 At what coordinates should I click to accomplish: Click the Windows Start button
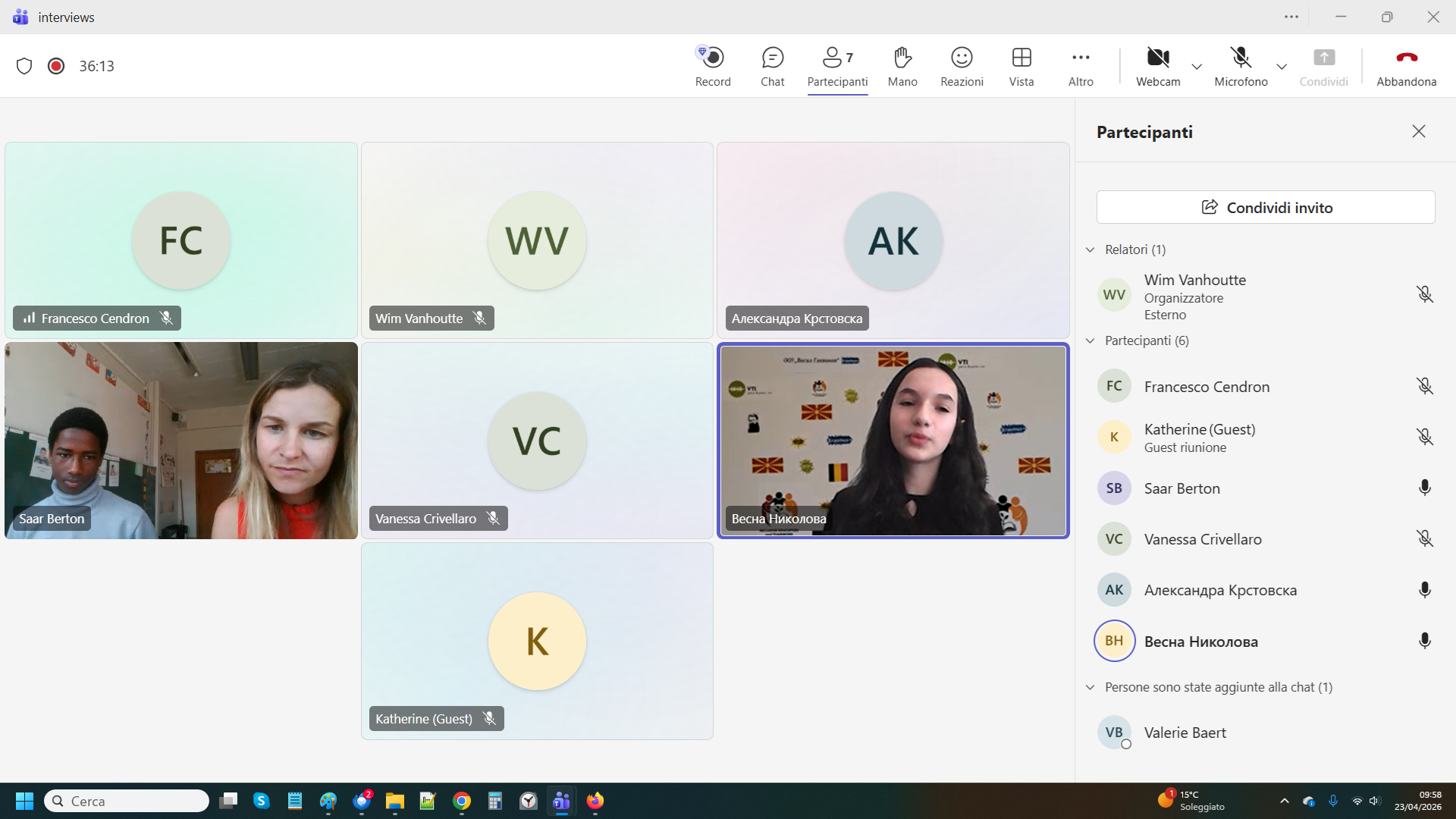24,801
